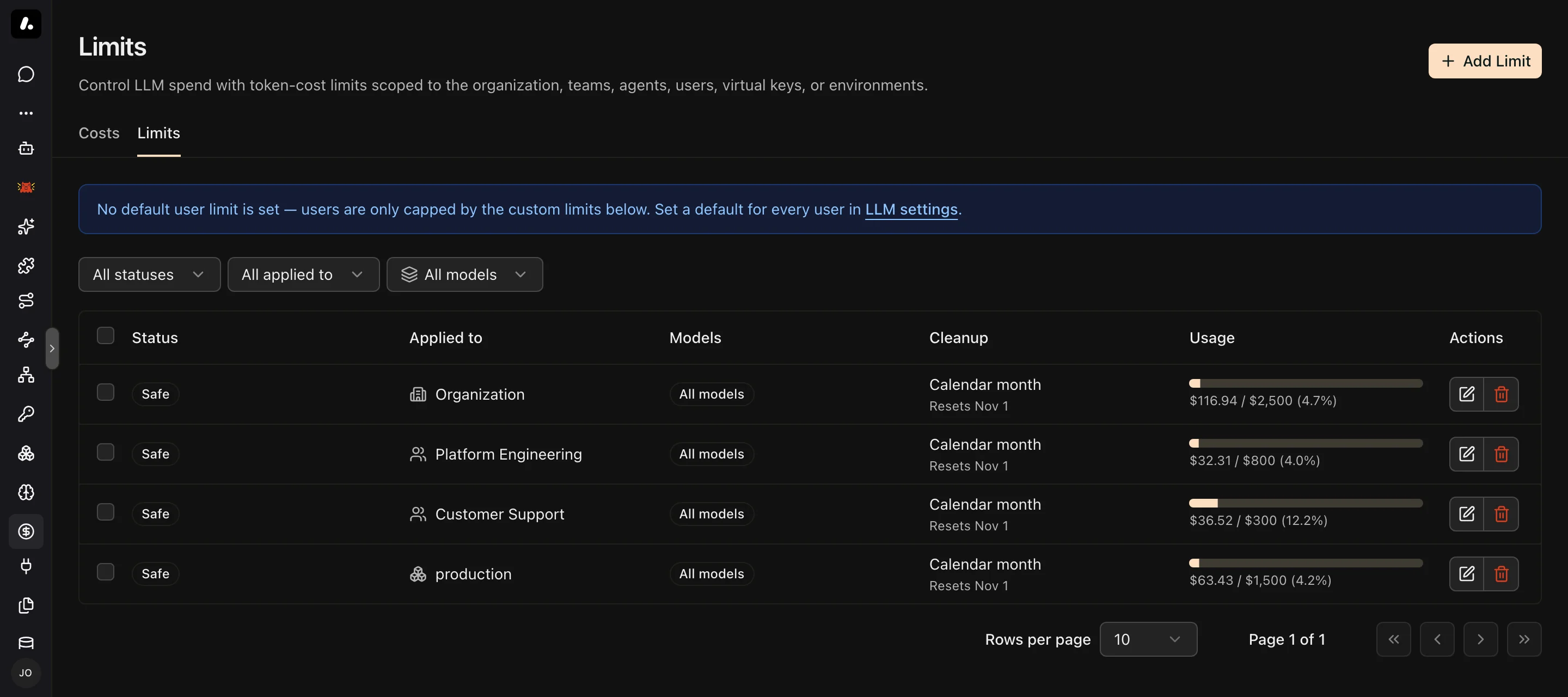Open the puzzle piece icon in sidebar

coord(26,265)
